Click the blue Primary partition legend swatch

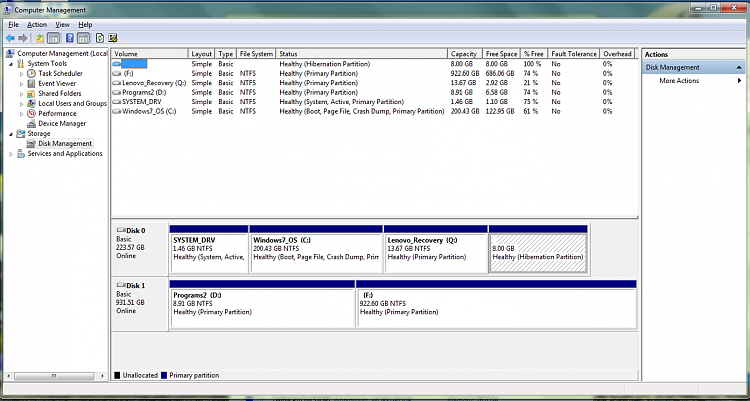(165, 376)
